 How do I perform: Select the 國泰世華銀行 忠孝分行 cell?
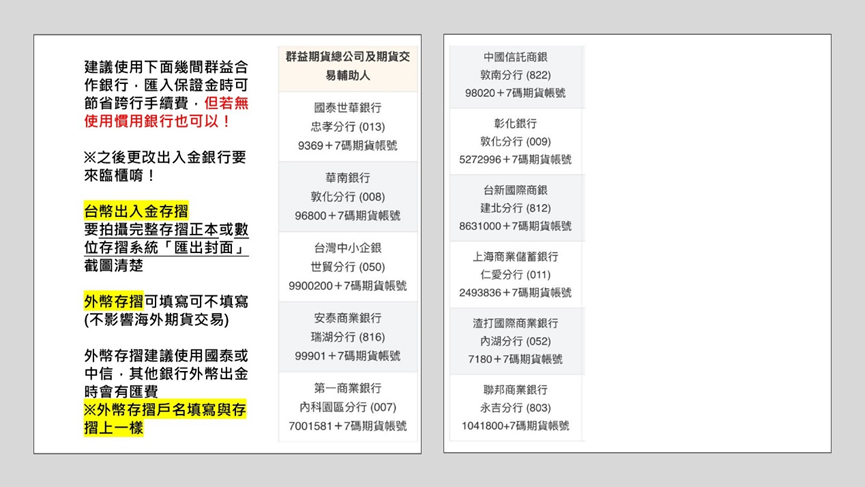pos(347,126)
